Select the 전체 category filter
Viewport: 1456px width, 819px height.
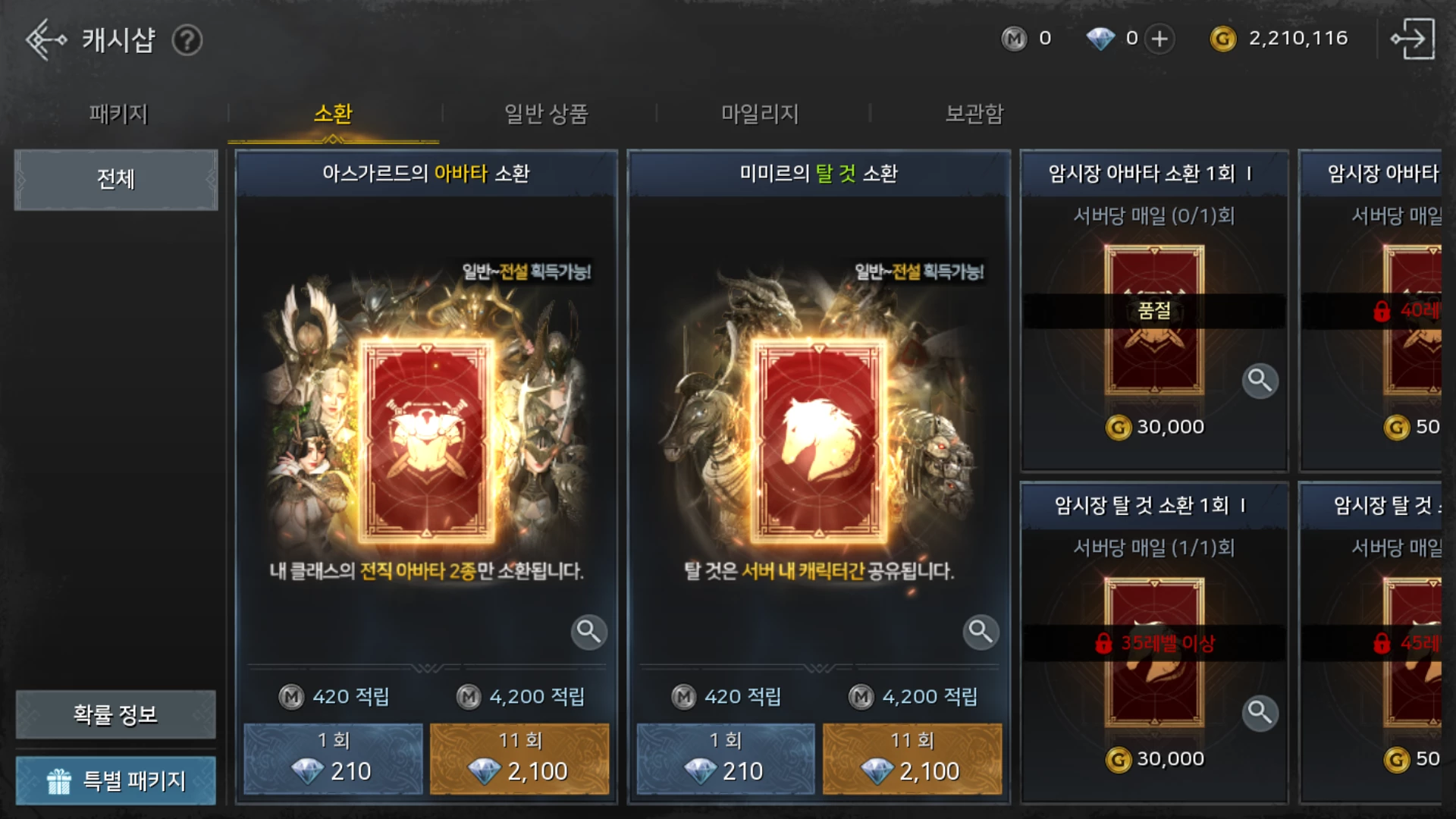[116, 180]
